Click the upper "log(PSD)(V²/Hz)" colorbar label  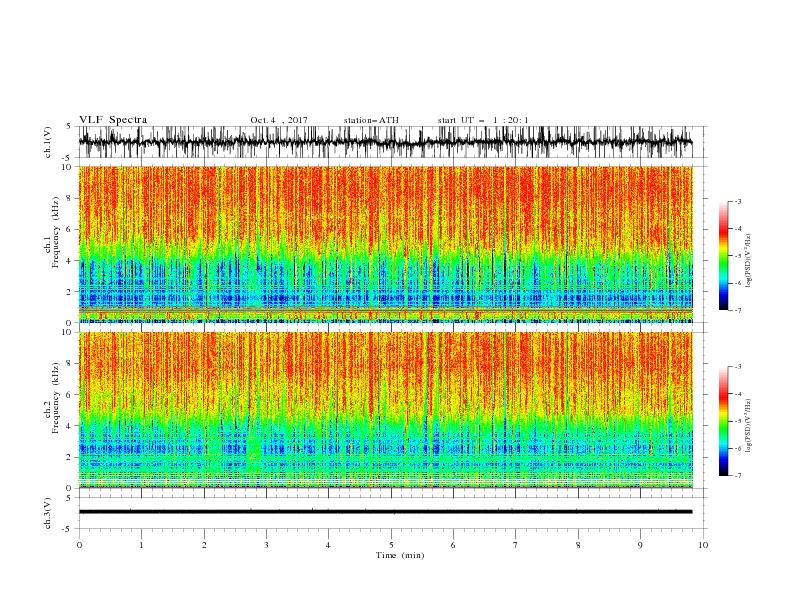pyautogui.click(x=748, y=261)
